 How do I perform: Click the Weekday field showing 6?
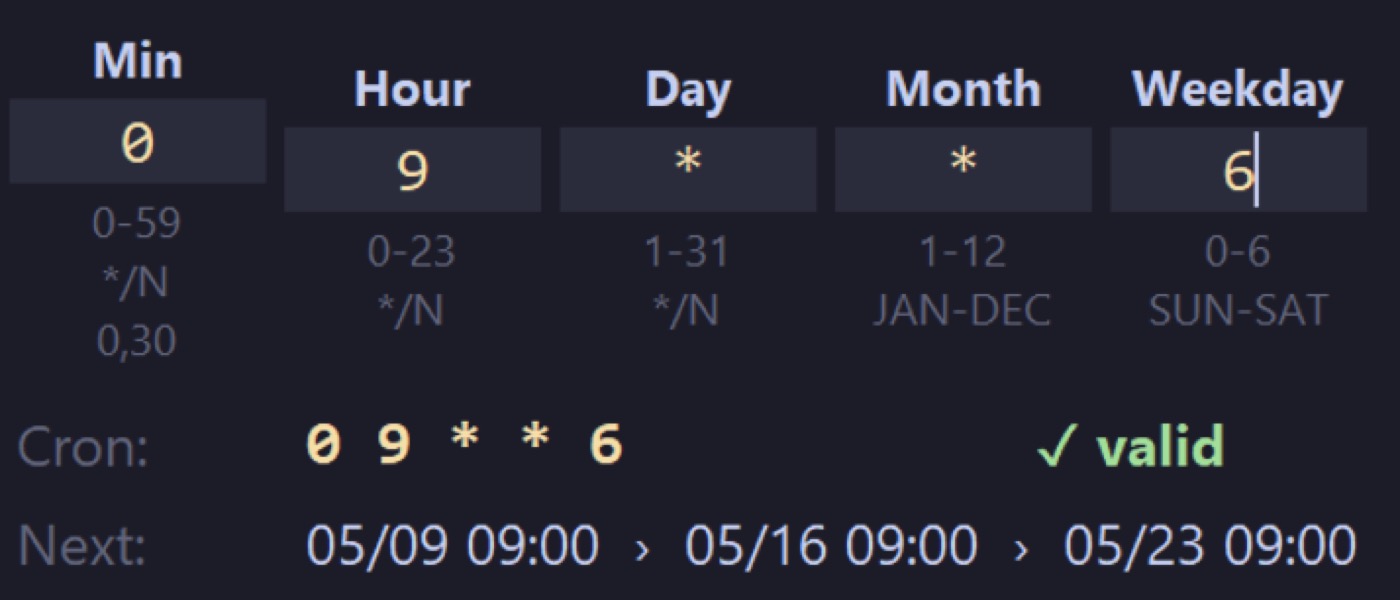[1238, 169]
